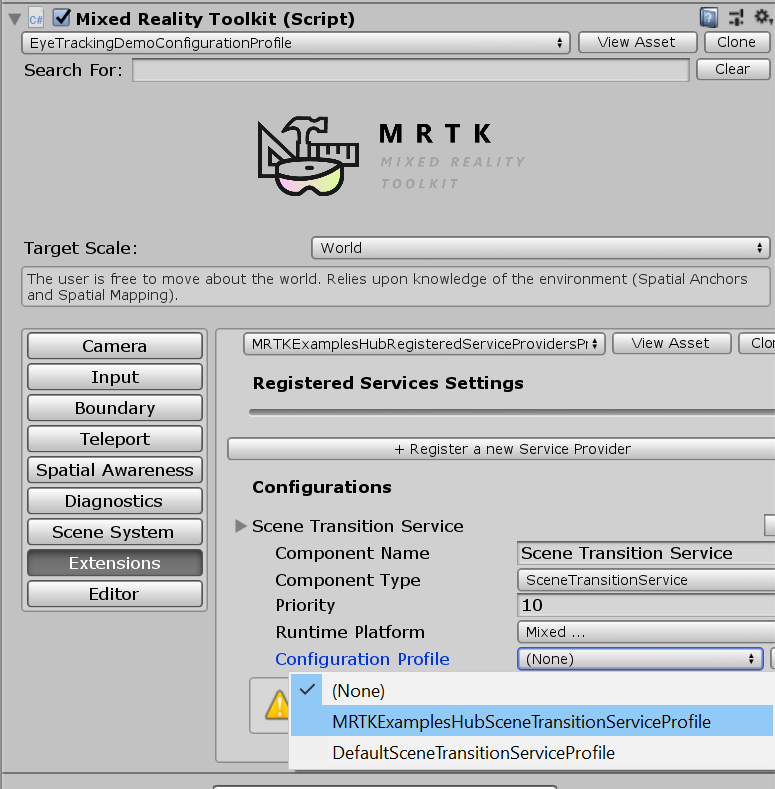Expand the Scene Transition Service foldout
Screen dimensions: 775x789
[x=241, y=526]
